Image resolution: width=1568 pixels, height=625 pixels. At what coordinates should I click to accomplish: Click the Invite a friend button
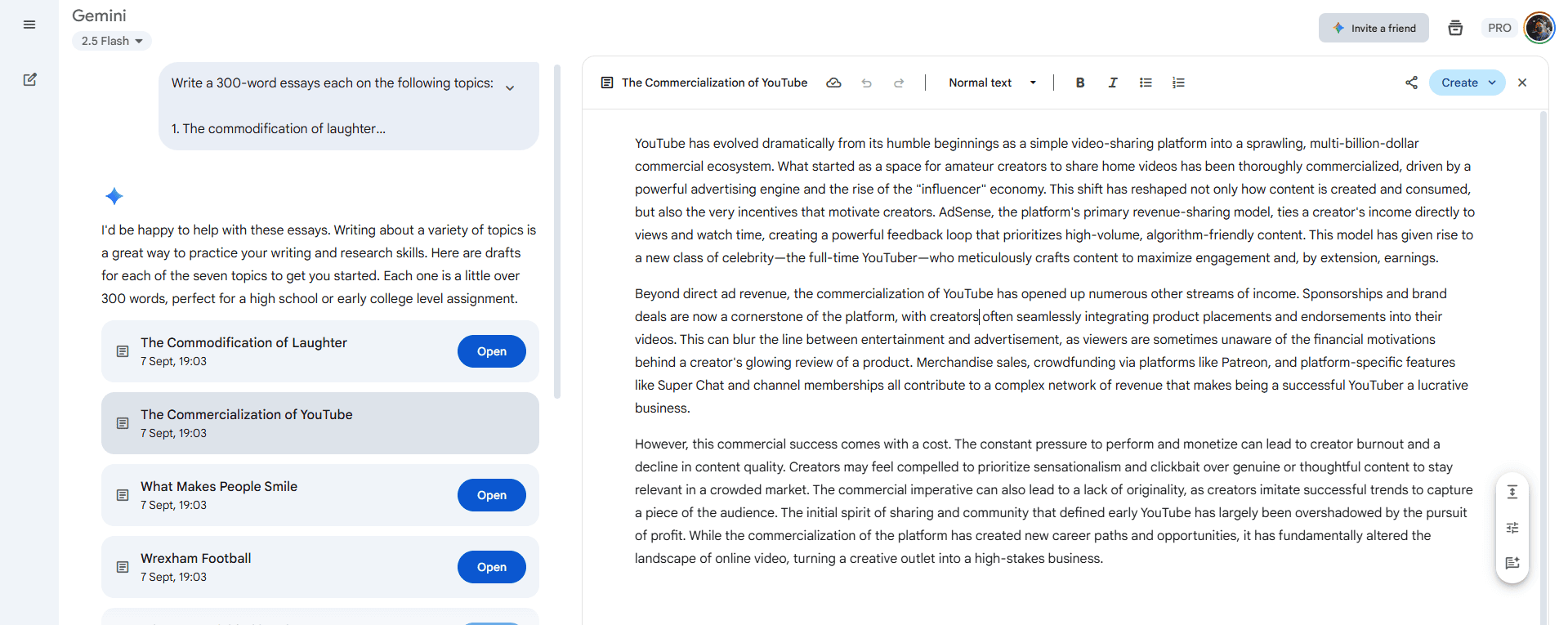tap(1374, 28)
